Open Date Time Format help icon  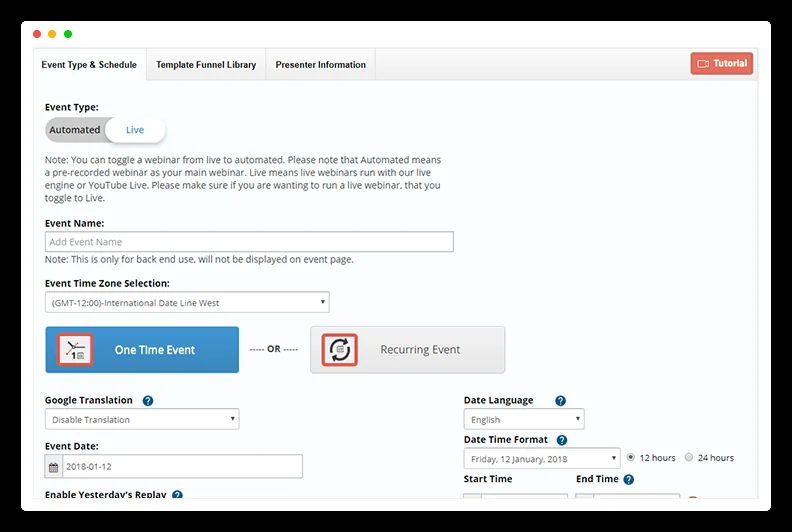562,440
